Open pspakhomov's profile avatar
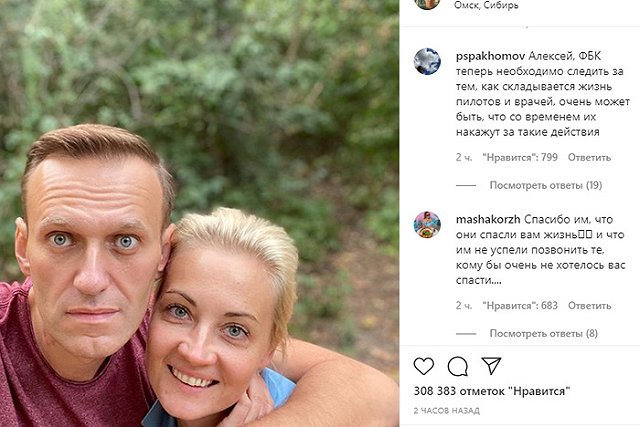 tap(427, 61)
